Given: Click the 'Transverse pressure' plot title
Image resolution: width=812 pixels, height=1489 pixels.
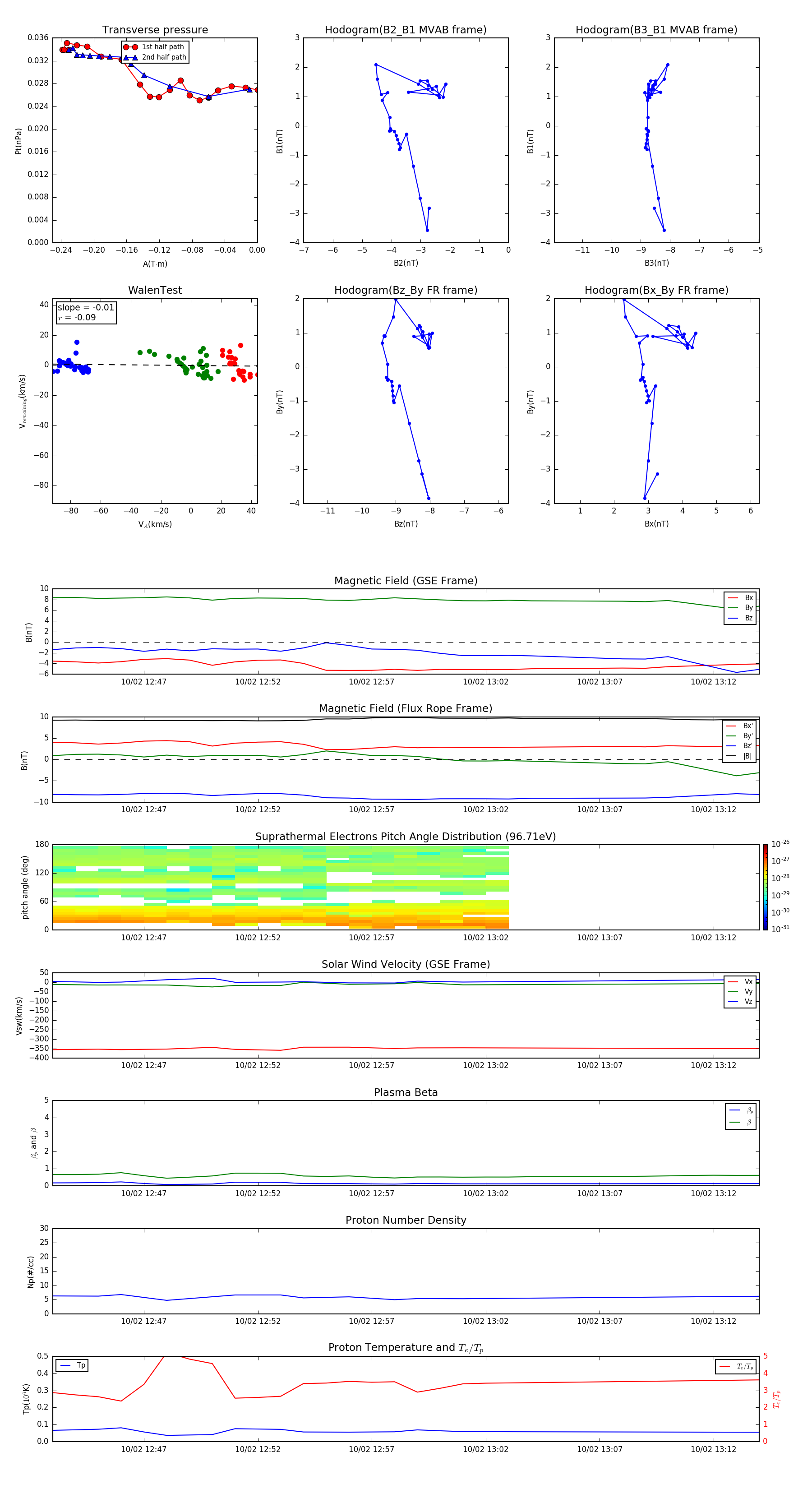Looking at the screenshot, I should pos(155,30).
